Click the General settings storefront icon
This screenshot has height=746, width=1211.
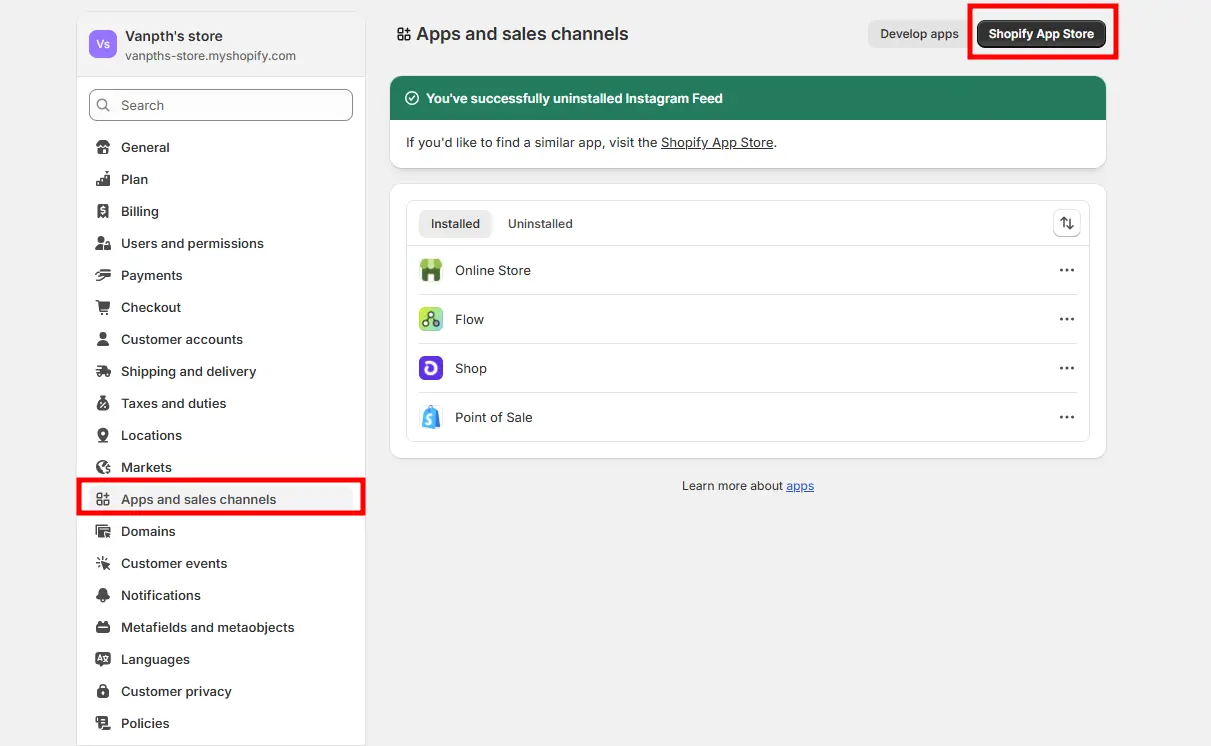tap(103, 147)
